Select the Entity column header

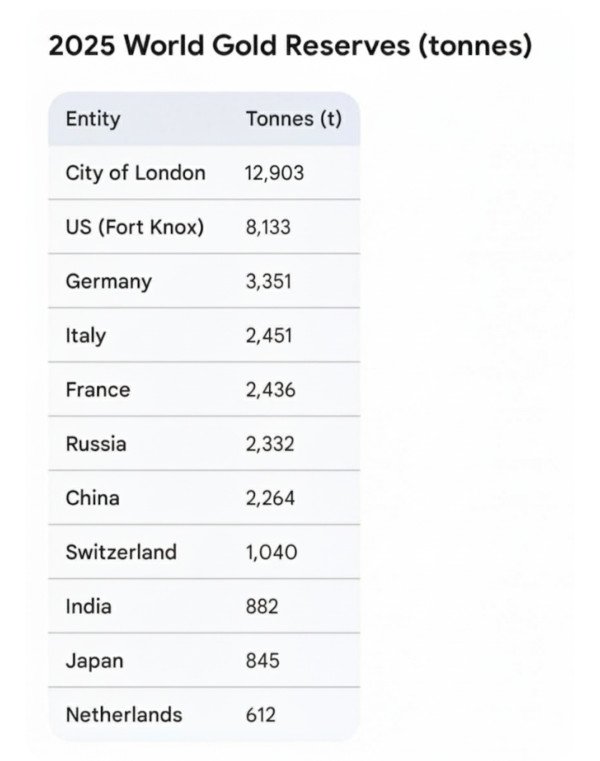click(93, 119)
